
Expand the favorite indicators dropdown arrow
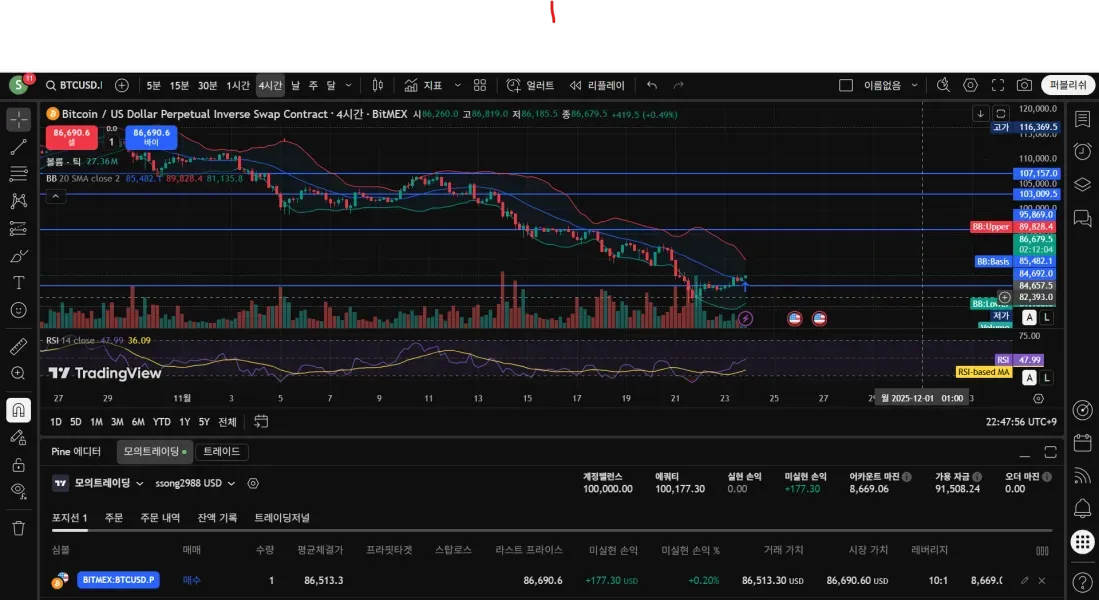[458, 86]
